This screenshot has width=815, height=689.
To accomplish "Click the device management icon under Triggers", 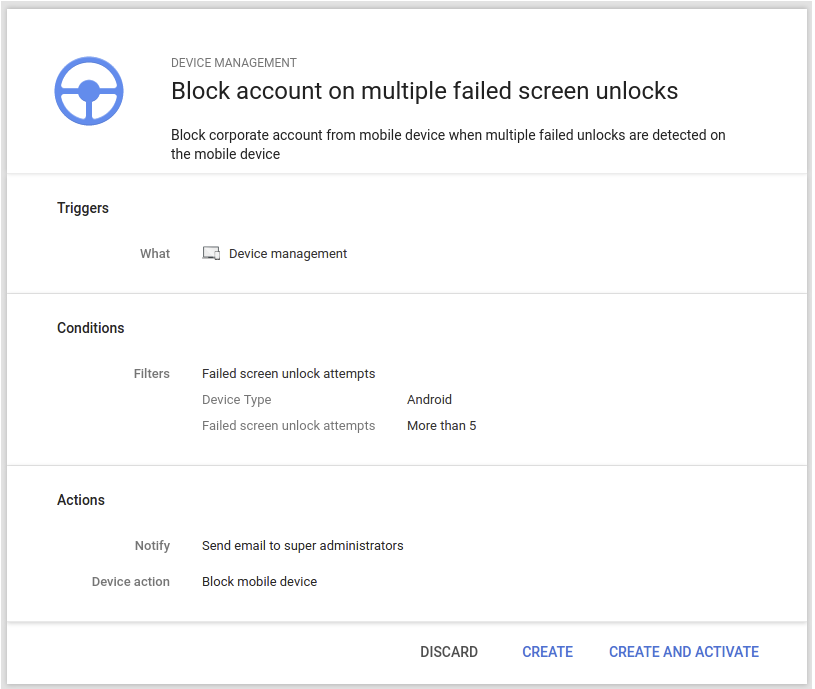I will (x=211, y=254).
